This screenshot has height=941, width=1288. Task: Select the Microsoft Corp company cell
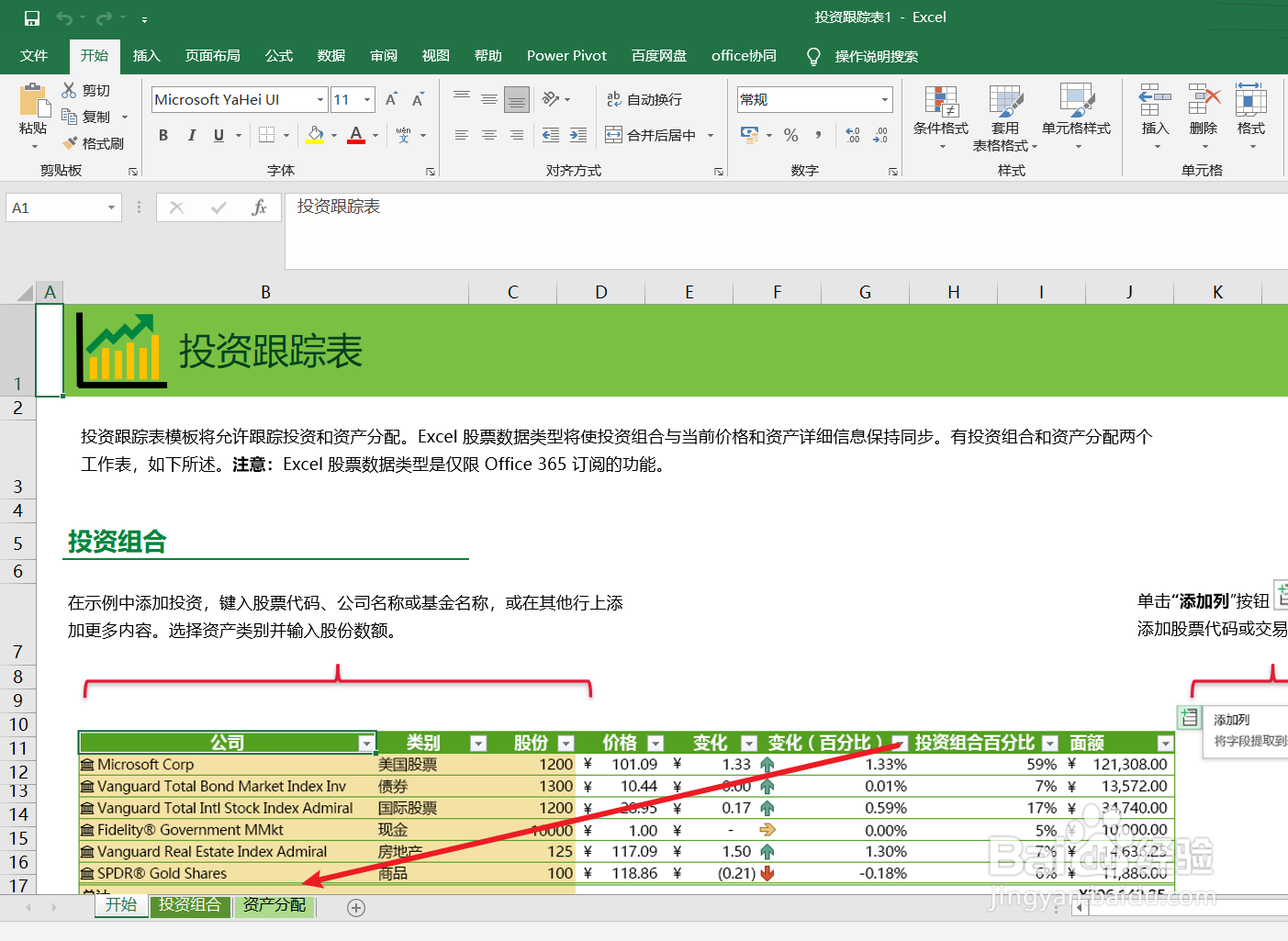[226, 765]
